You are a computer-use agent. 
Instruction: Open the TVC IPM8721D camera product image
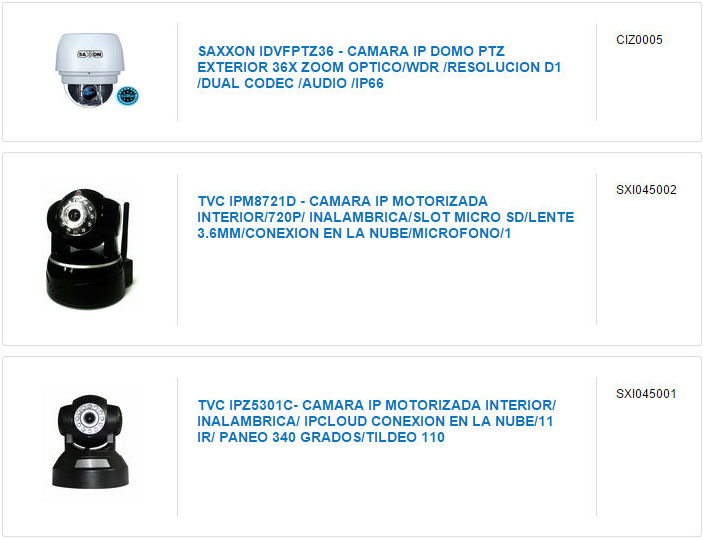coord(90,248)
